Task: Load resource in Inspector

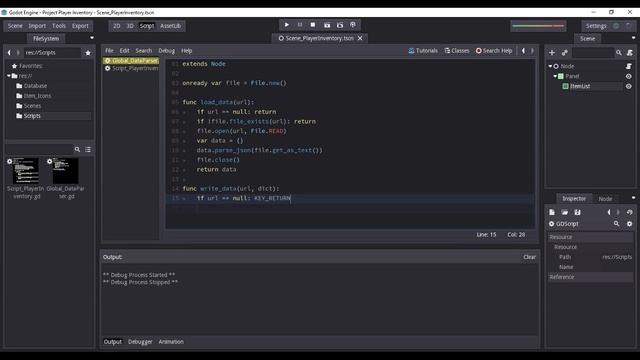Action: (x=564, y=212)
